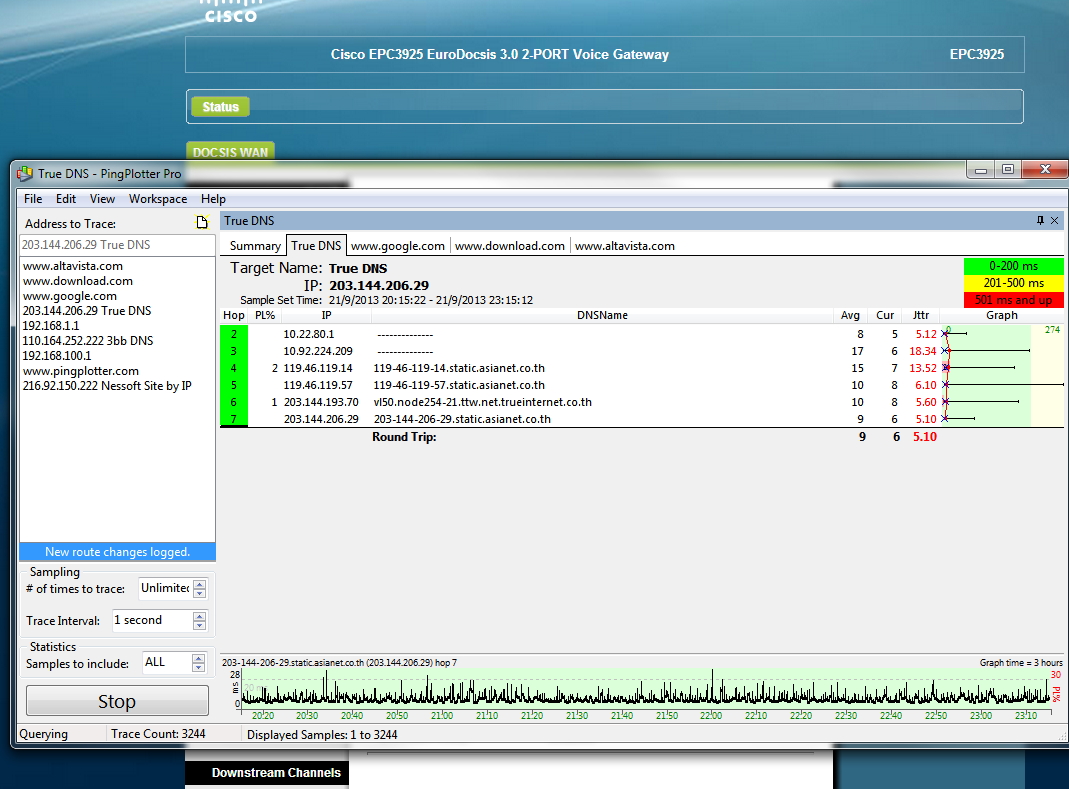Increase the number of times to trace
Screen dimensions: 1069x789
click(x=200, y=584)
